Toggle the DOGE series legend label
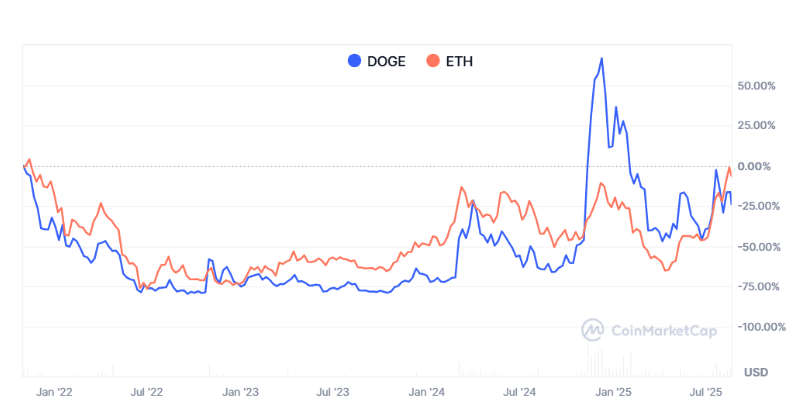This screenshot has height=415, width=796. 386,61
